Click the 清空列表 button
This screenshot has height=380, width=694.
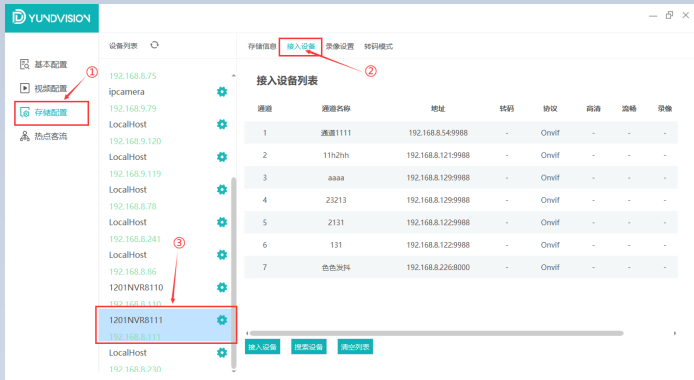pyautogui.click(x=355, y=347)
